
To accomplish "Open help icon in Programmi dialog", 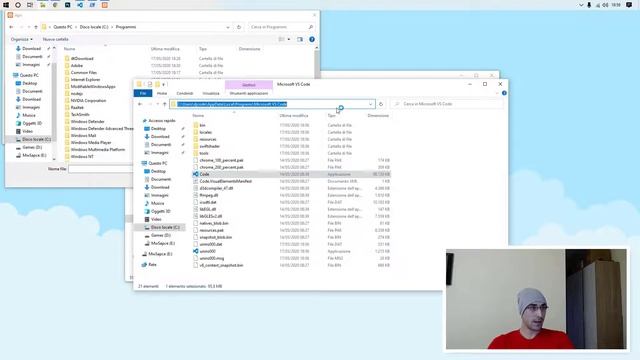I will pos(312,39).
